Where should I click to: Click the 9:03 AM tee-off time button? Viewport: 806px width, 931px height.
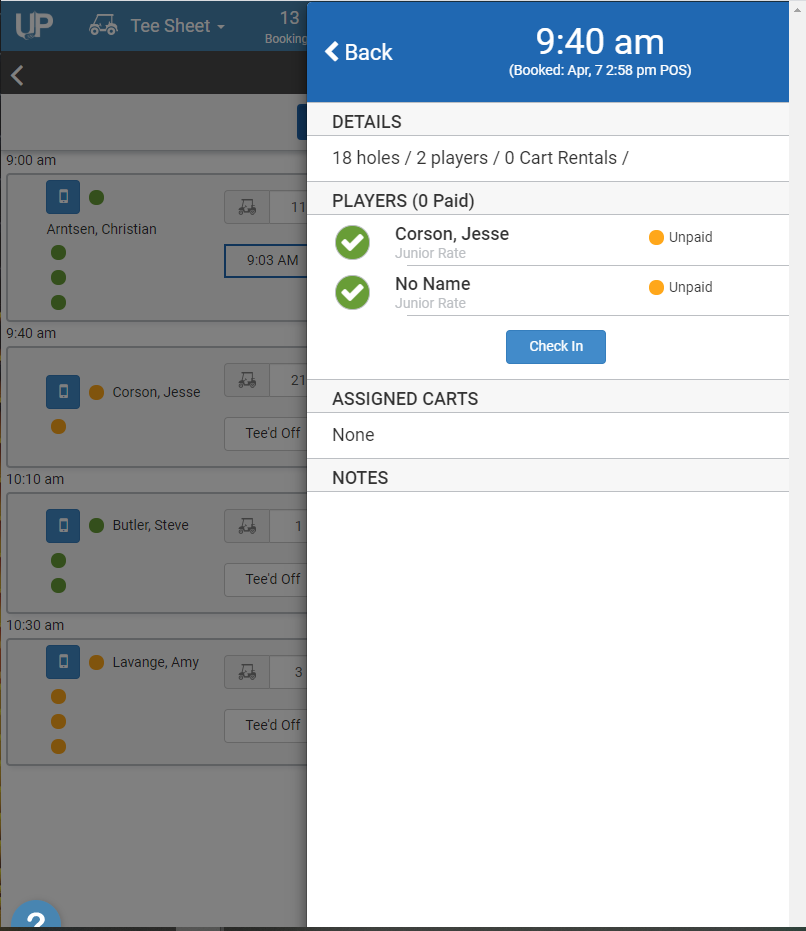click(266, 261)
